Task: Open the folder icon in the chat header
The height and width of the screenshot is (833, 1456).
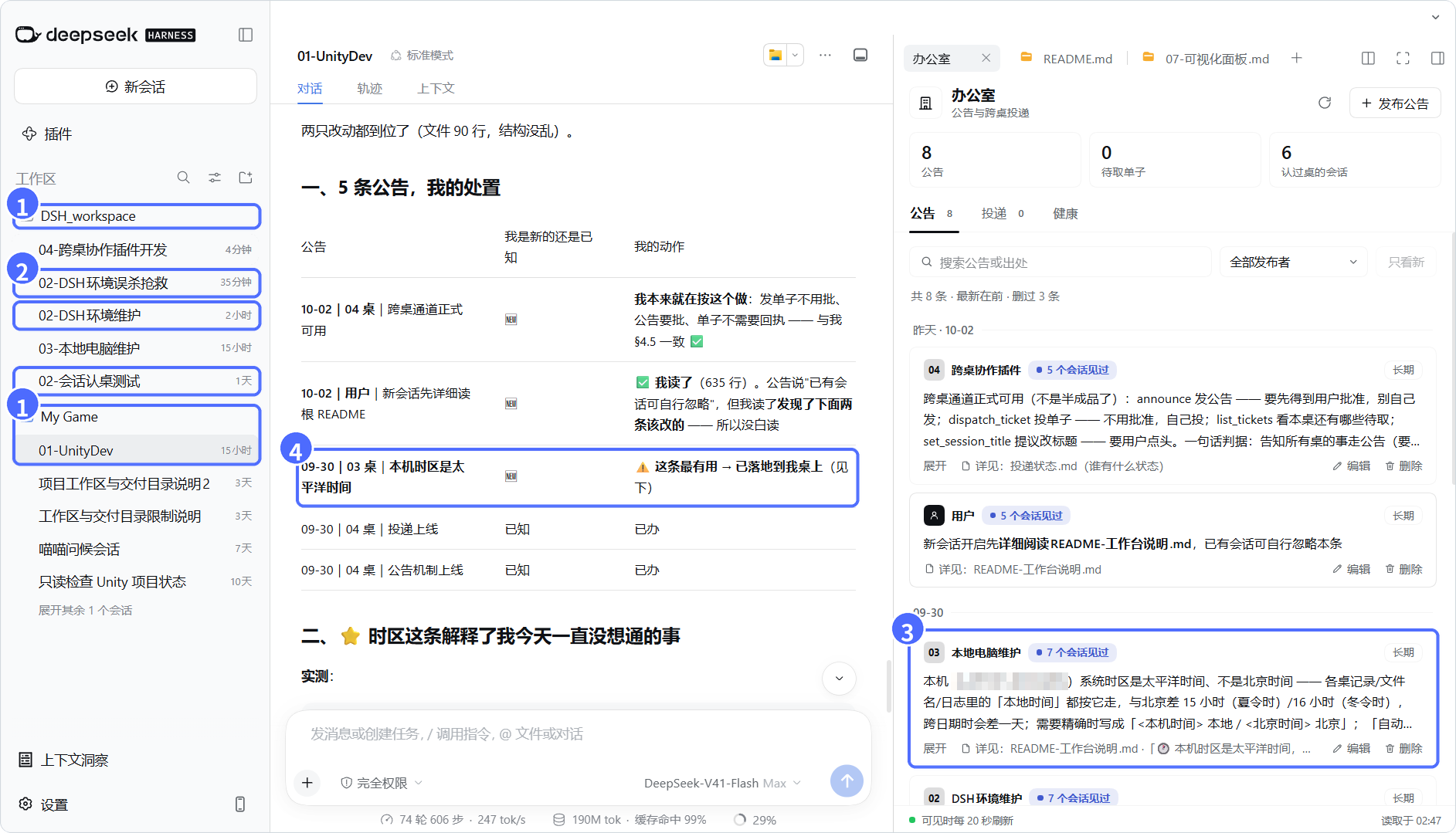Action: tap(775, 55)
